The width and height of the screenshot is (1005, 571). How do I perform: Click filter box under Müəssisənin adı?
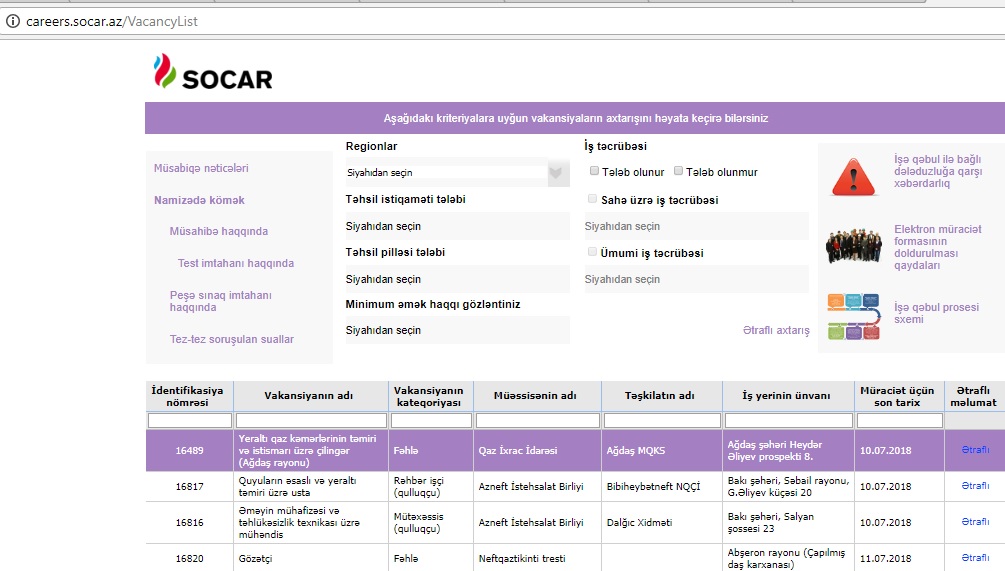coord(538,420)
